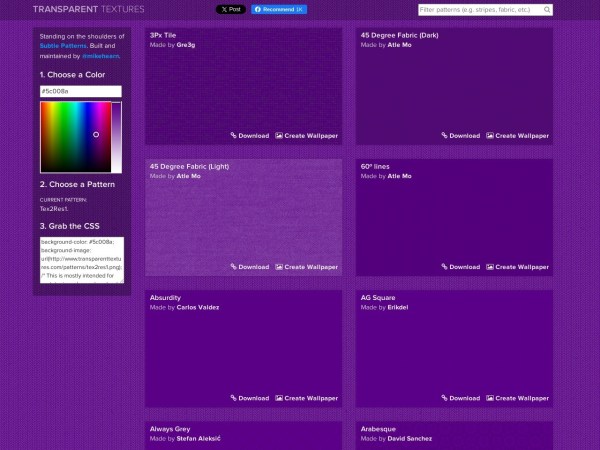Download the 45 Degree Fabric (Light) pattern
The width and height of the screenshot is (600, 450).
[x=249, y=267]
